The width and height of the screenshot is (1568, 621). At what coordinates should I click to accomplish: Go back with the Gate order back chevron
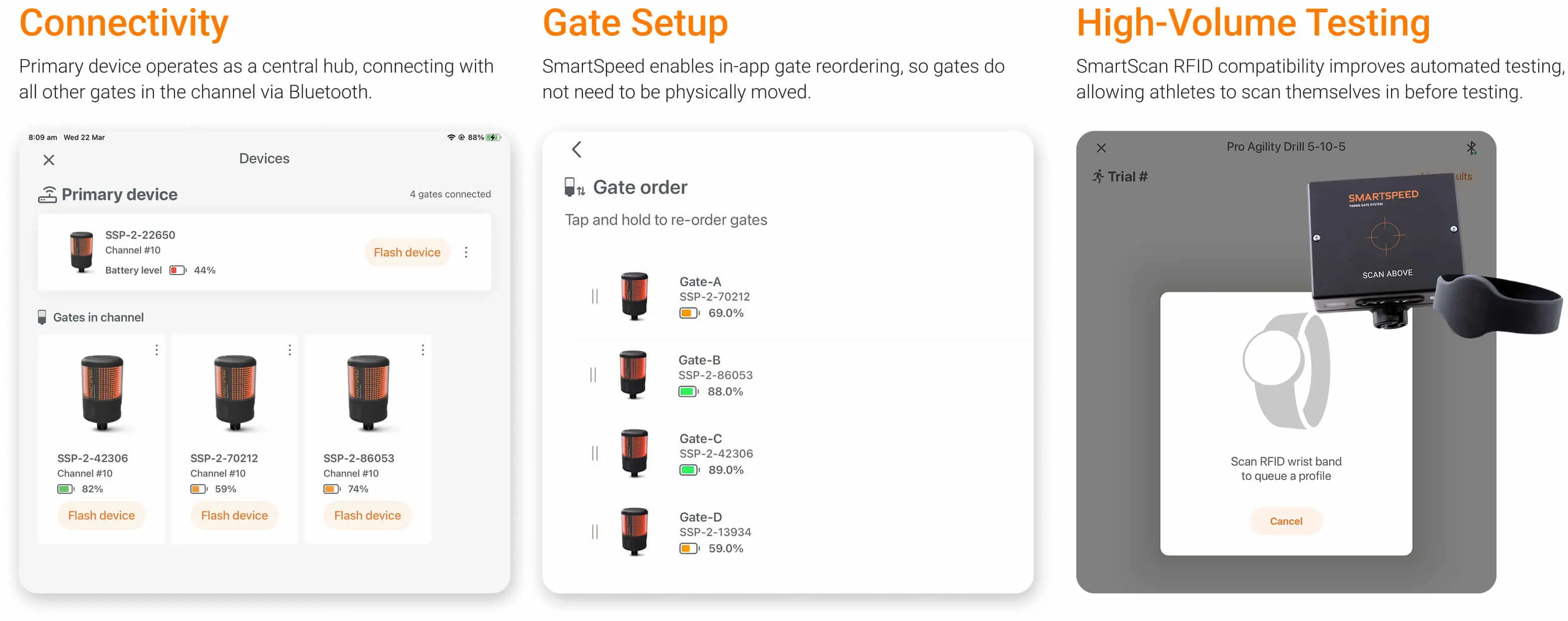[576, 149]
